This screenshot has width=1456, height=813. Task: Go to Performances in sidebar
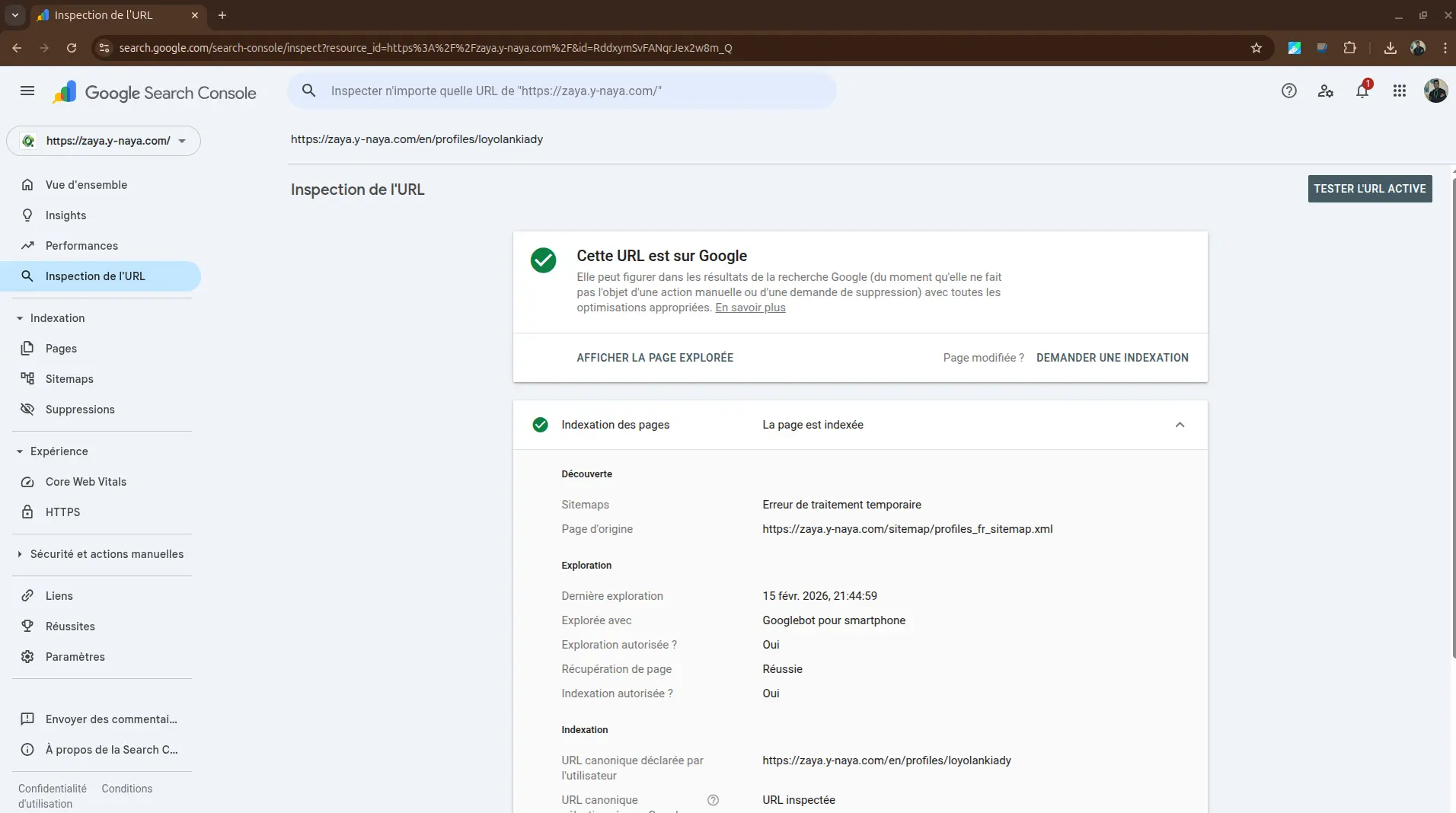click(81, 246)
